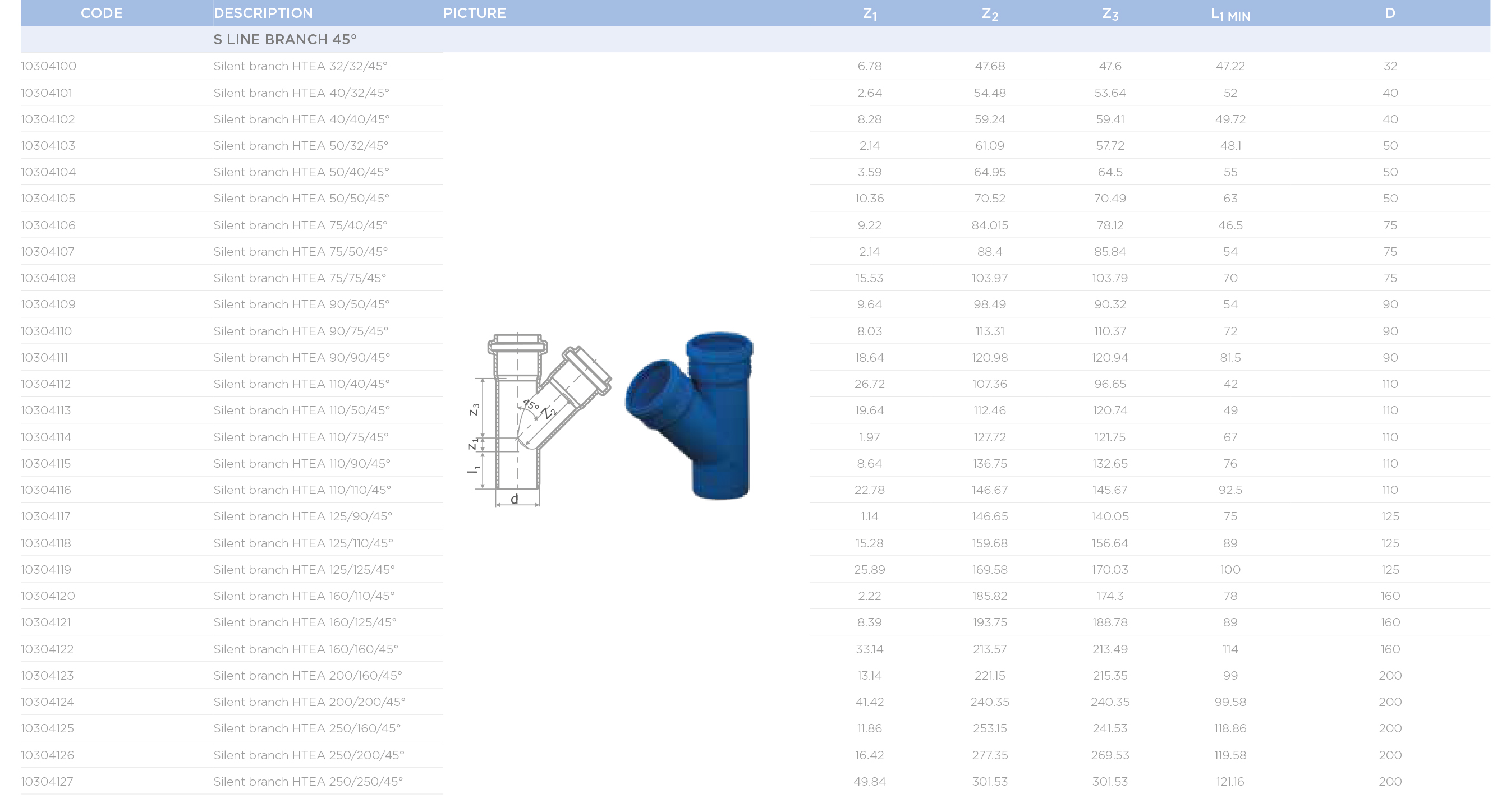Select the S LINE BRANCH 45° section title
1511x812 pixels.
[285, 39]
